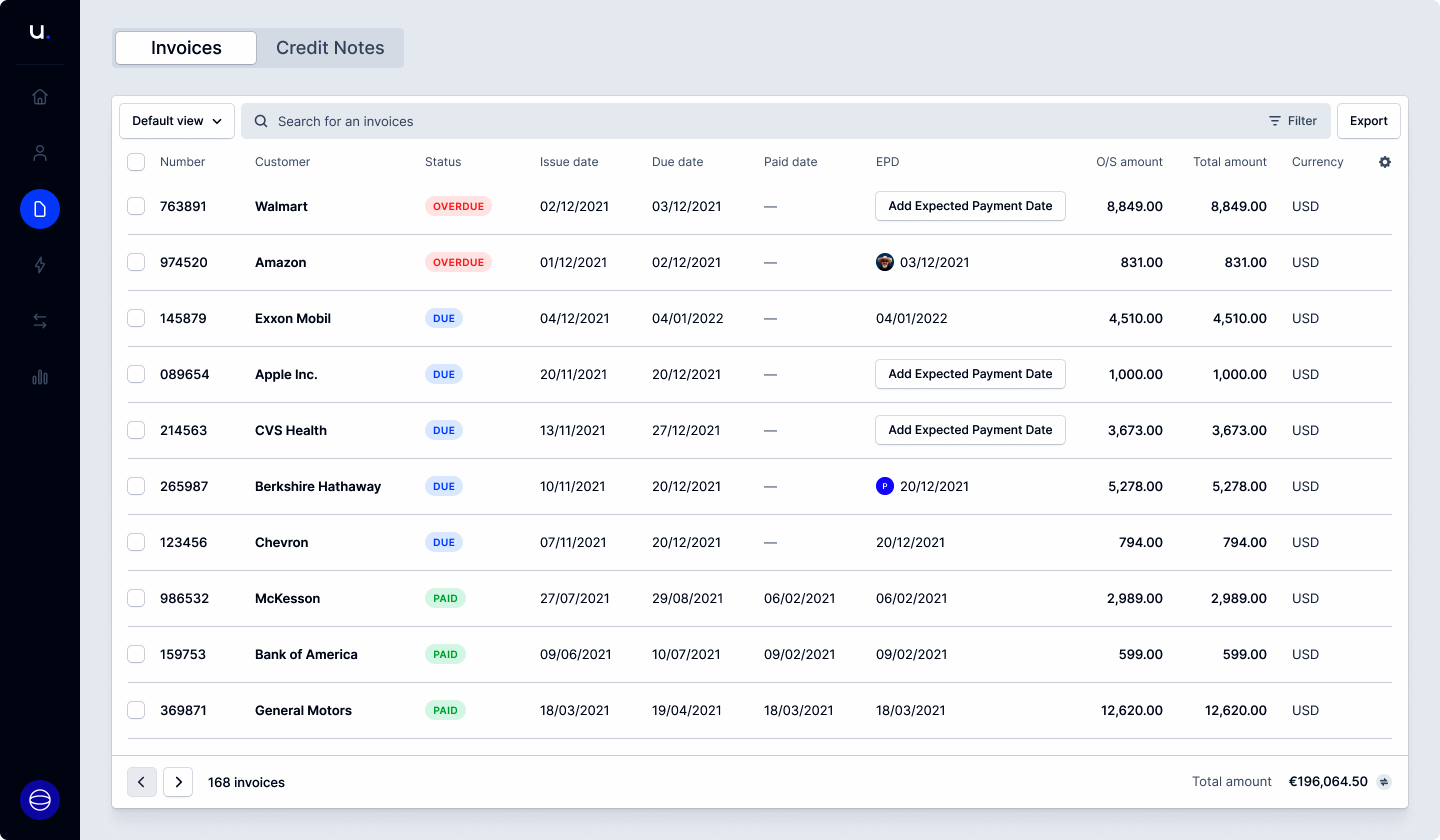Open the customers person icon in sidebar
Image resolution: width=1440 pixels, height=840 pixels.
click(x=40, y=152)
